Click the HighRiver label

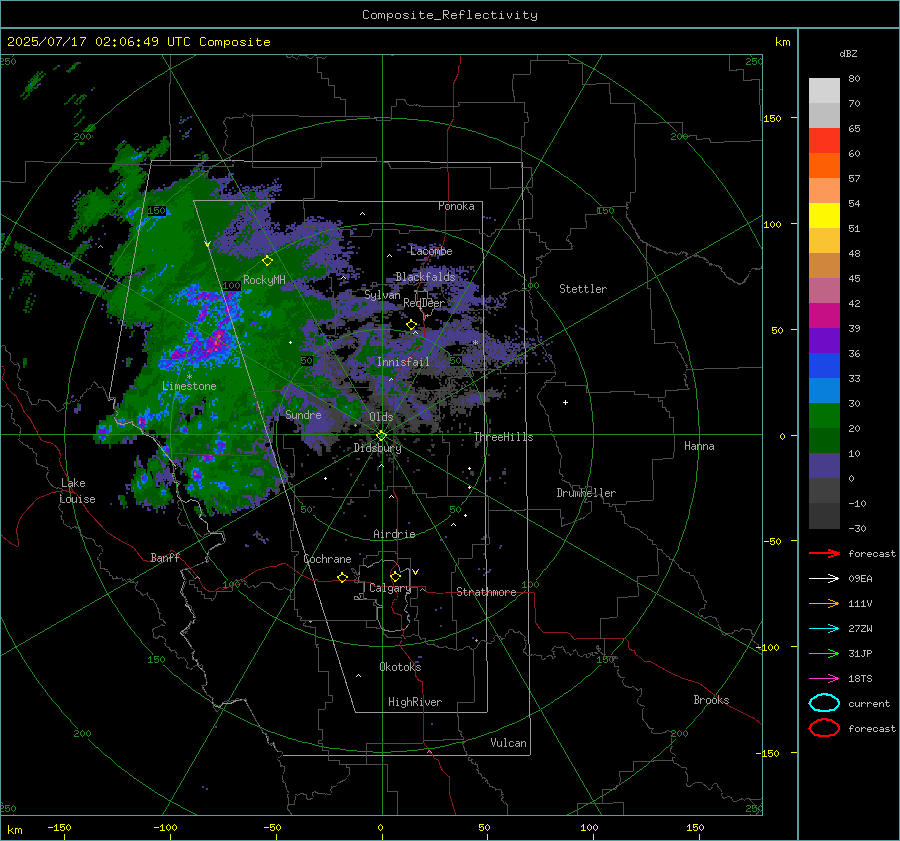tap(415, 702)
